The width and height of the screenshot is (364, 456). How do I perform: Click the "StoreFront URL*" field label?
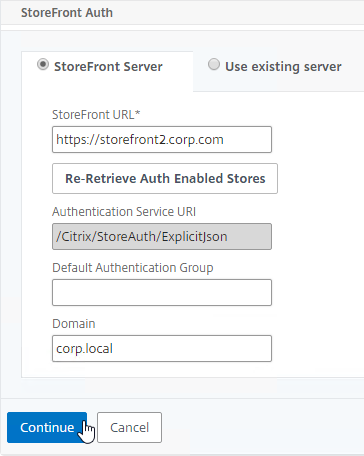pyautogui.click(x=96, y=115)
